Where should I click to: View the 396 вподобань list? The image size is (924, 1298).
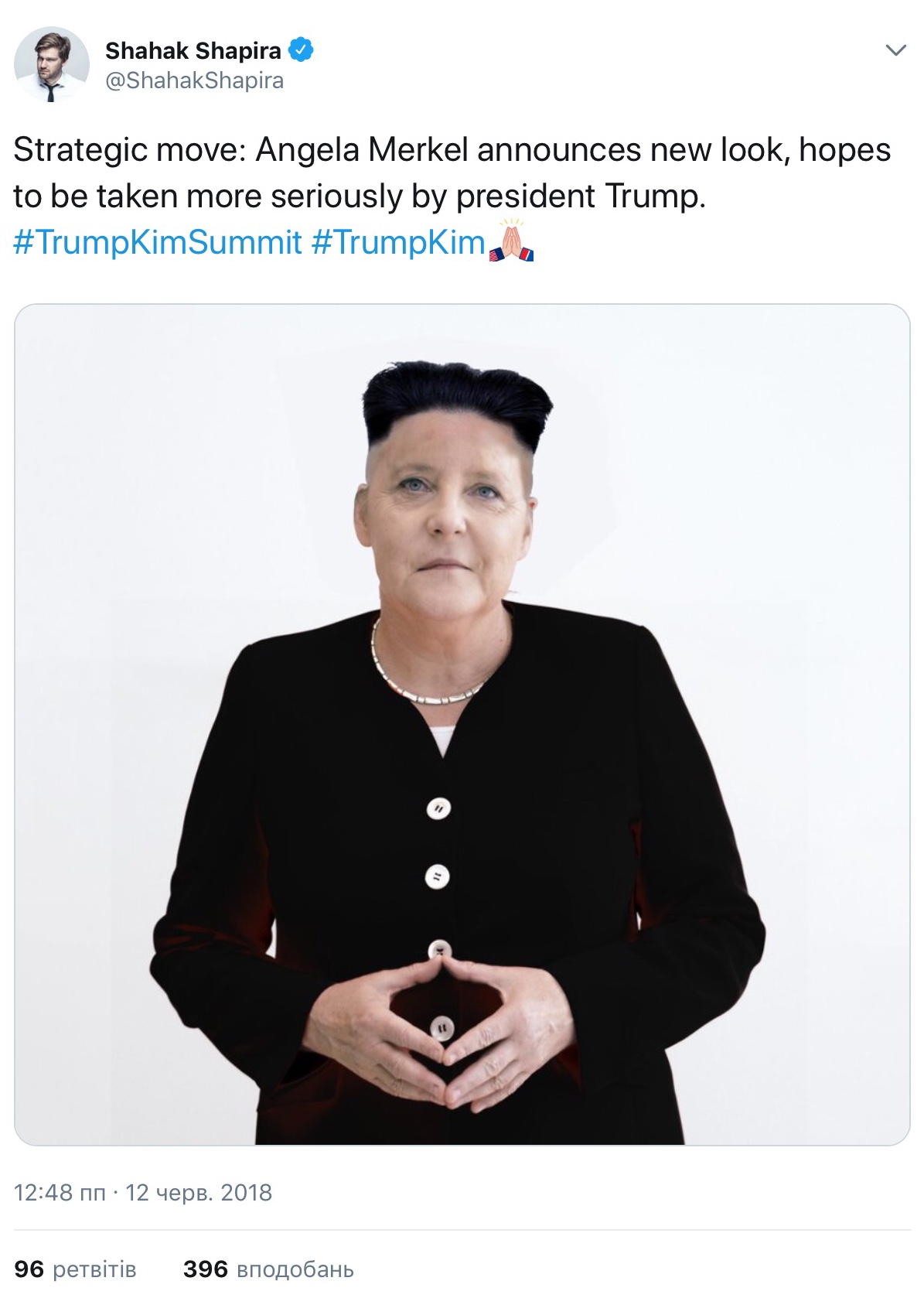tap(268, 1269)
